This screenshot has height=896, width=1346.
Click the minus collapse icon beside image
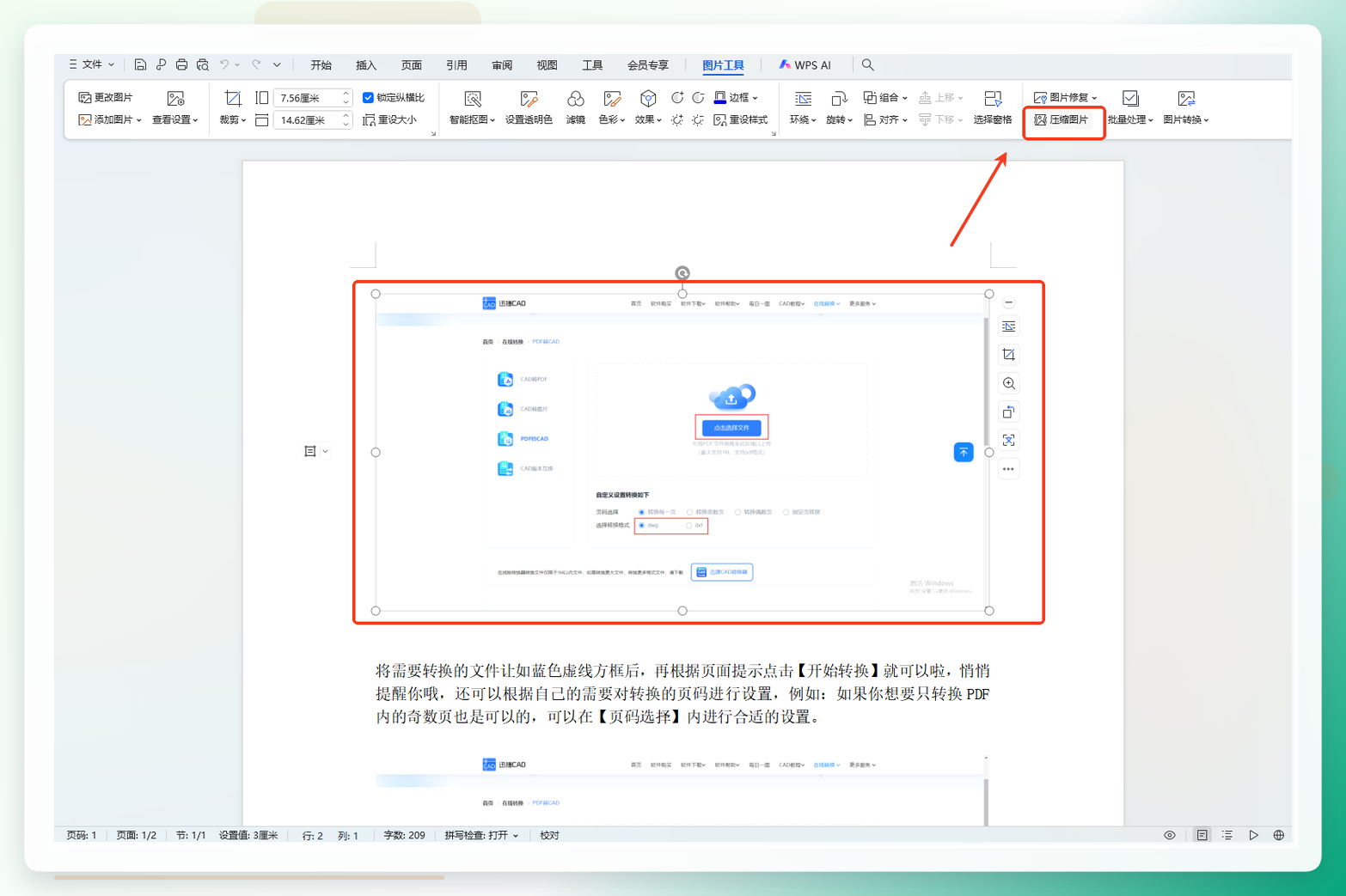(1009, 302)
